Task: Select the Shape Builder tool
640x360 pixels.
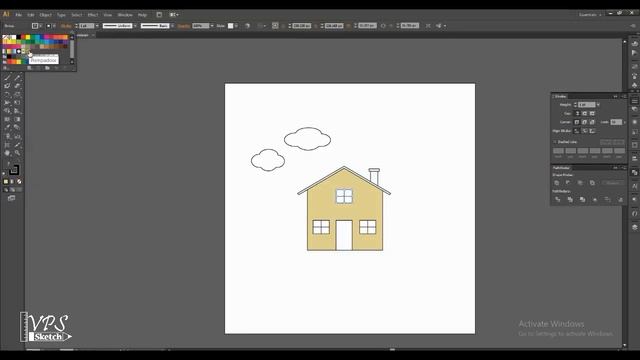Action: [7, 111]
